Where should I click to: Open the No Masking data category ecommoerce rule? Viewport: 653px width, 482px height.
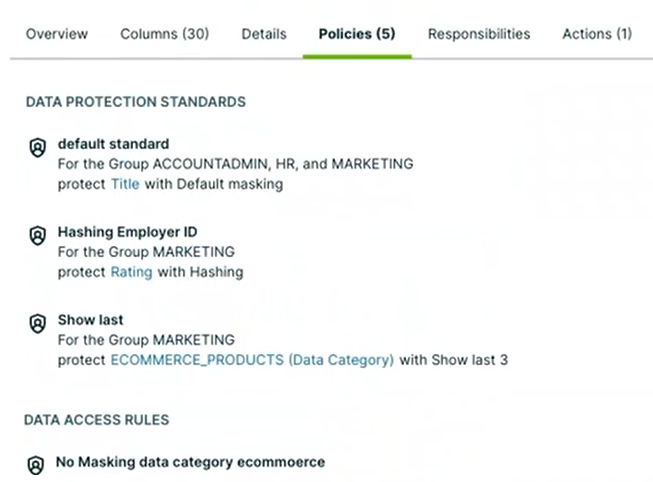pyautogui.click(x=190, y=462)
